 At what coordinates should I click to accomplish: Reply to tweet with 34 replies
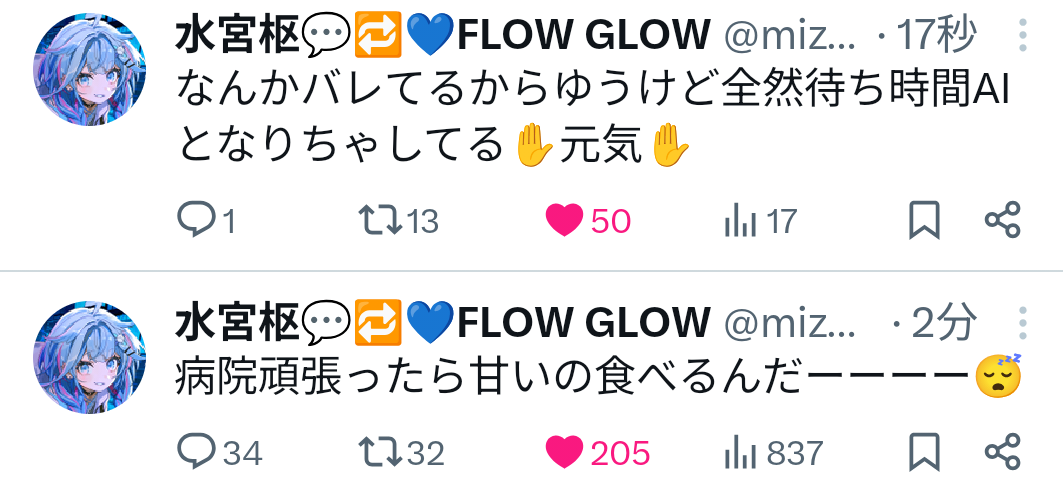220,452
